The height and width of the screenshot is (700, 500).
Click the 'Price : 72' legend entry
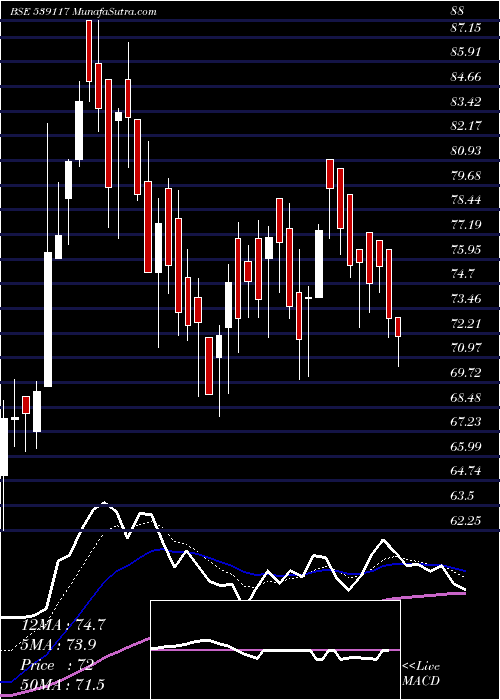click(x=57, y=665)
